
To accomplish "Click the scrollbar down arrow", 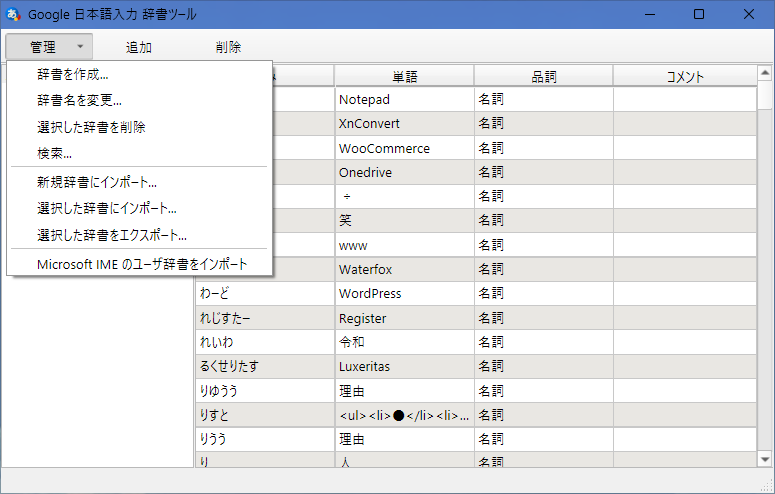I will click(765, 459).
